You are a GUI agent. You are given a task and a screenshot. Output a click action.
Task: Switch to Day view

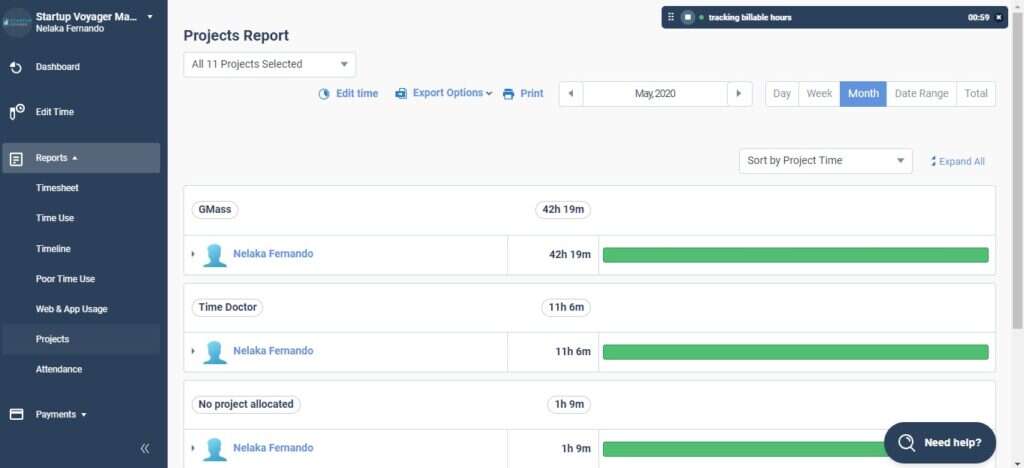coord(782,93)
